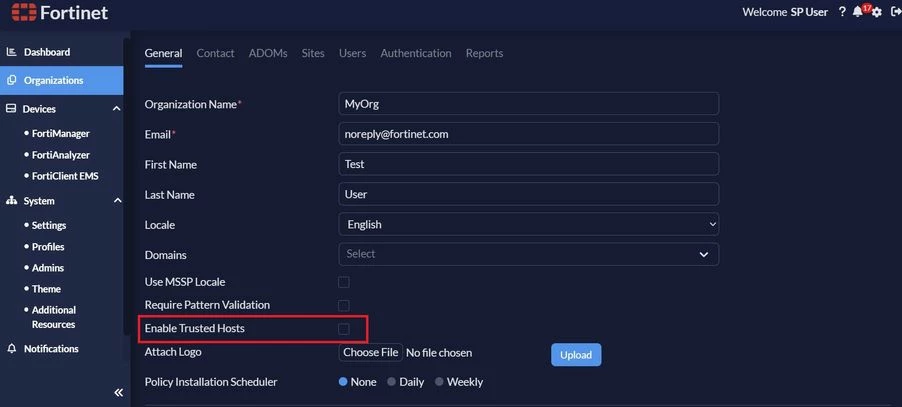Screen dimensions: 902x407
Task: Collapse the System menu chevron
Action: pos(117,201)
